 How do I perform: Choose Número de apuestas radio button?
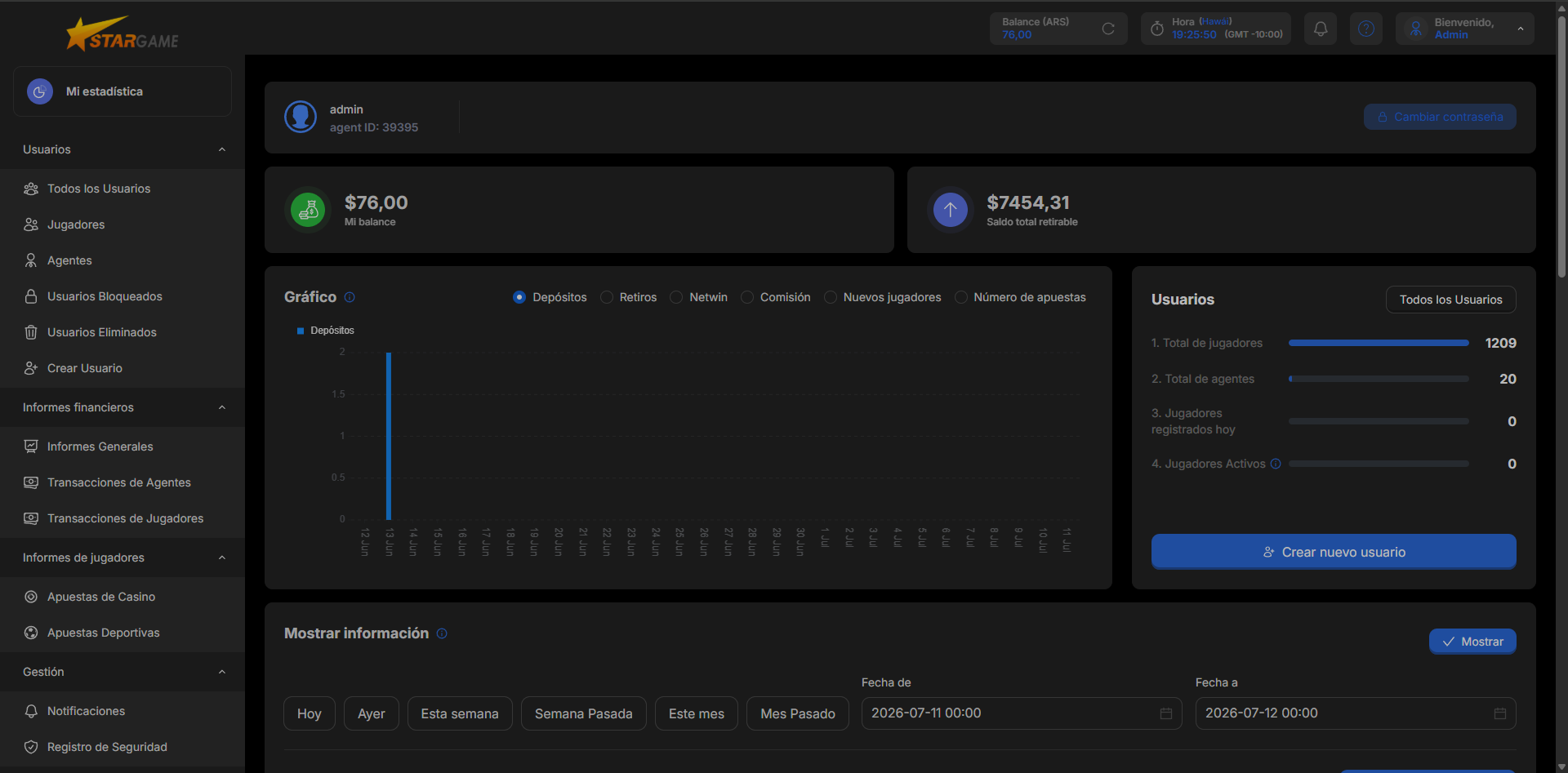[x=961, y=297]
